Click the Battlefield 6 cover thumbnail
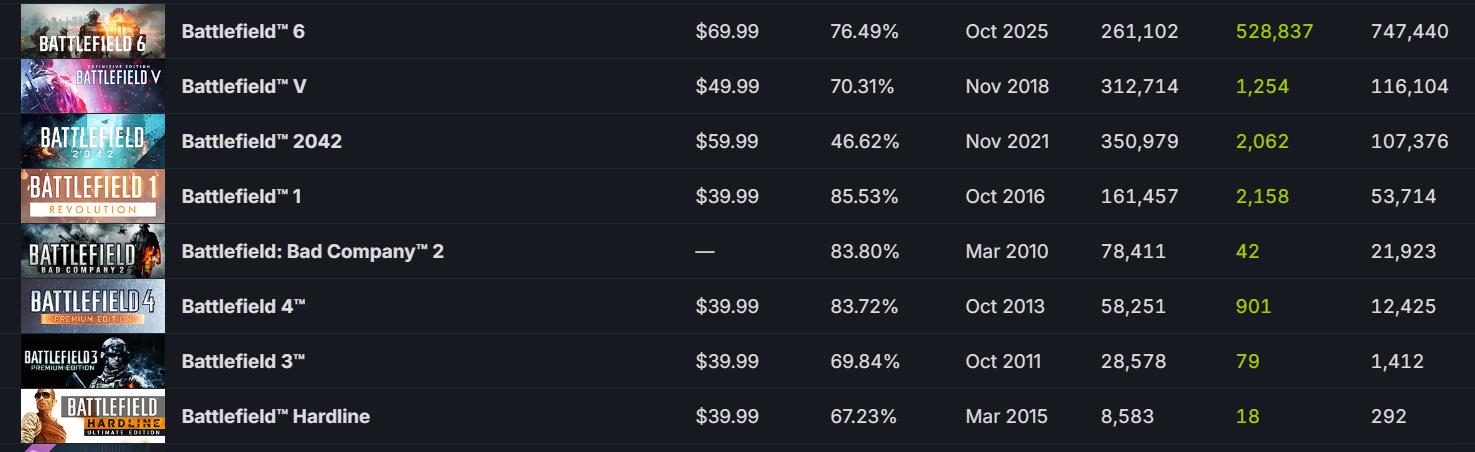Image resolution: width=1475 pixels, height=452 pixels. pyautogui.click(x=93, y=31)
